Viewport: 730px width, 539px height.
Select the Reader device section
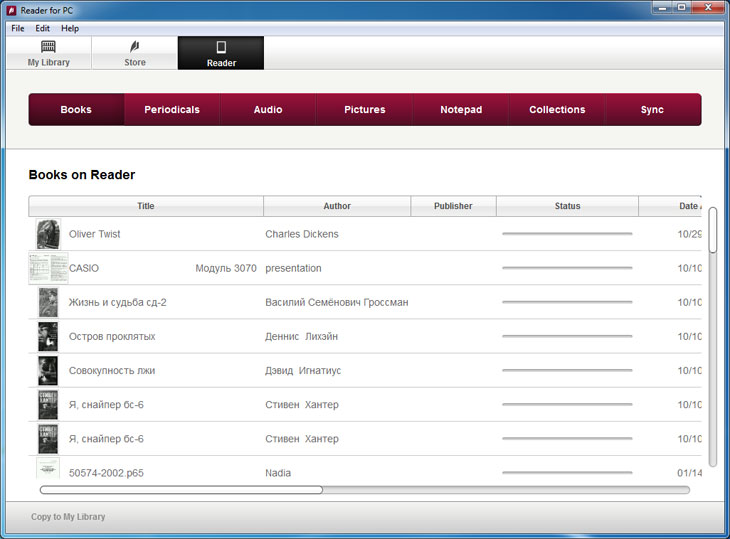click(221, 54)
